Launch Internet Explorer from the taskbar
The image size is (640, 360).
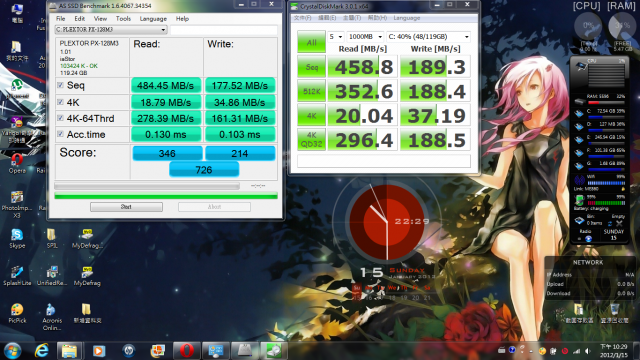pyautogui.click(x=41, y=351)
